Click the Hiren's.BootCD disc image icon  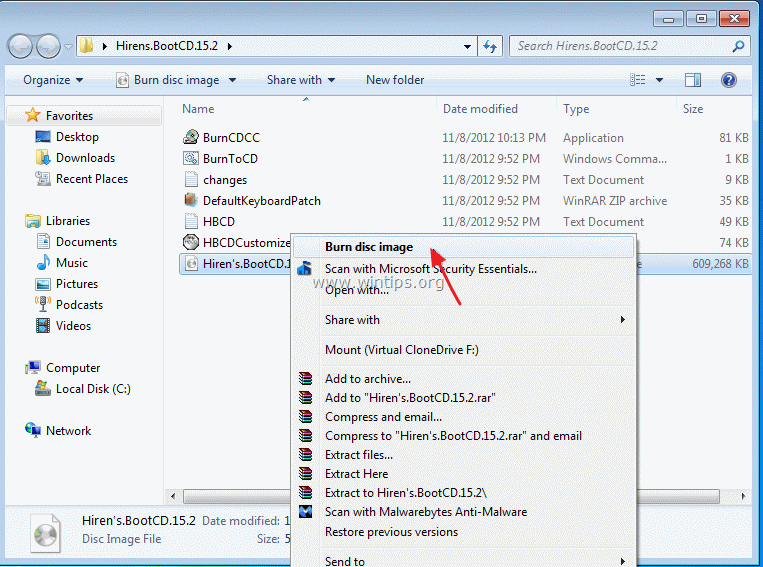[192, 263]
